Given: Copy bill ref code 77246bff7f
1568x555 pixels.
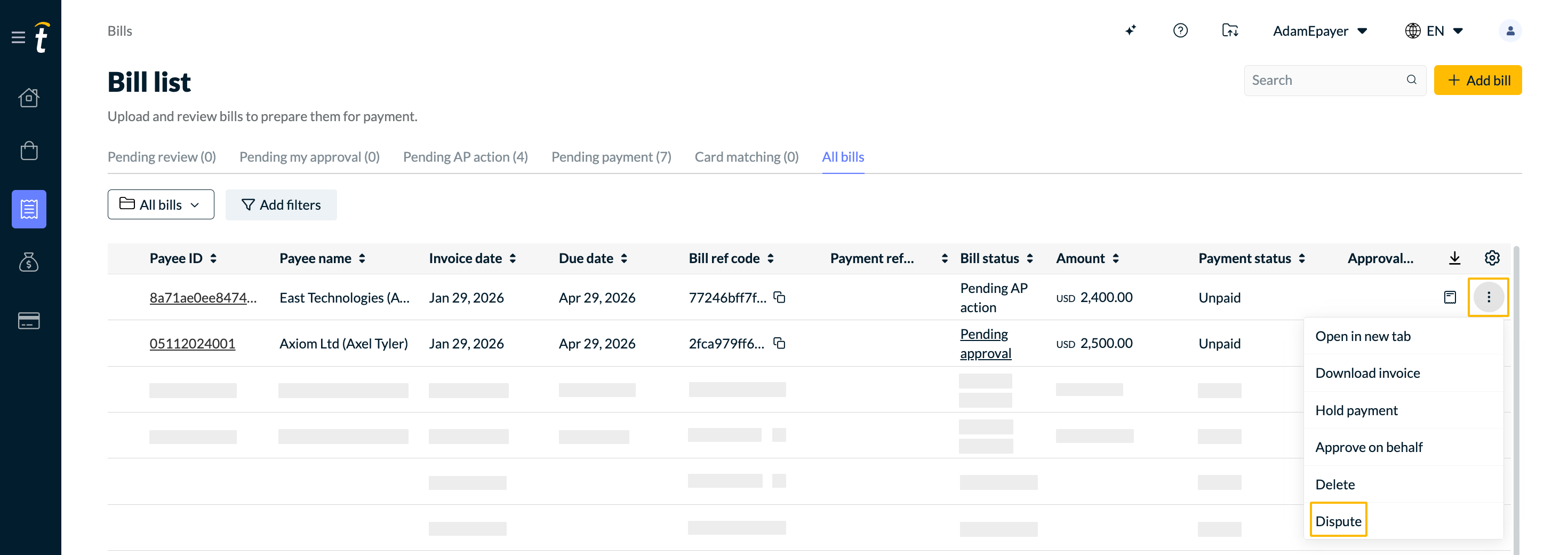Looking at the screenshot, I should pyautogui.click(x=779, y=297).
